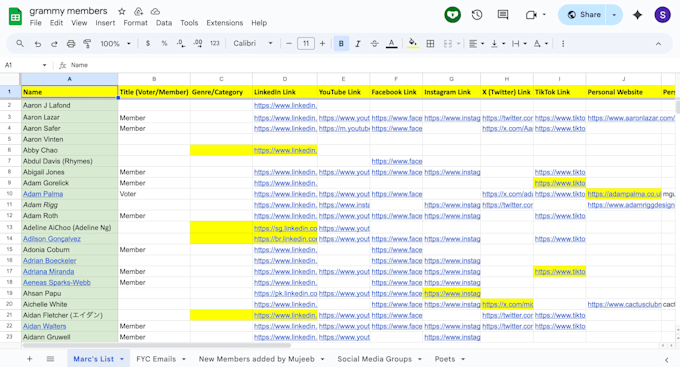Toggle strikethrough formatting
Screen dimensions: 680x367
[x=374, y=43]
